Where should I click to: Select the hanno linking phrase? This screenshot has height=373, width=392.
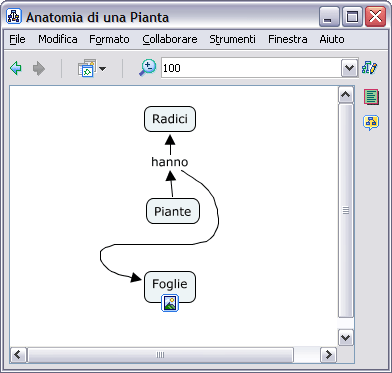pos(170,162)
